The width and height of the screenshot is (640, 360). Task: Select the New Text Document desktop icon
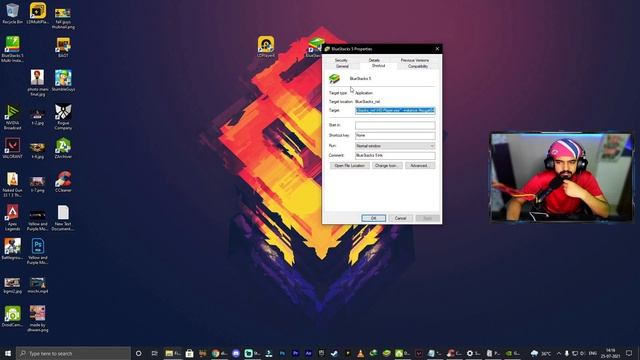63,218
